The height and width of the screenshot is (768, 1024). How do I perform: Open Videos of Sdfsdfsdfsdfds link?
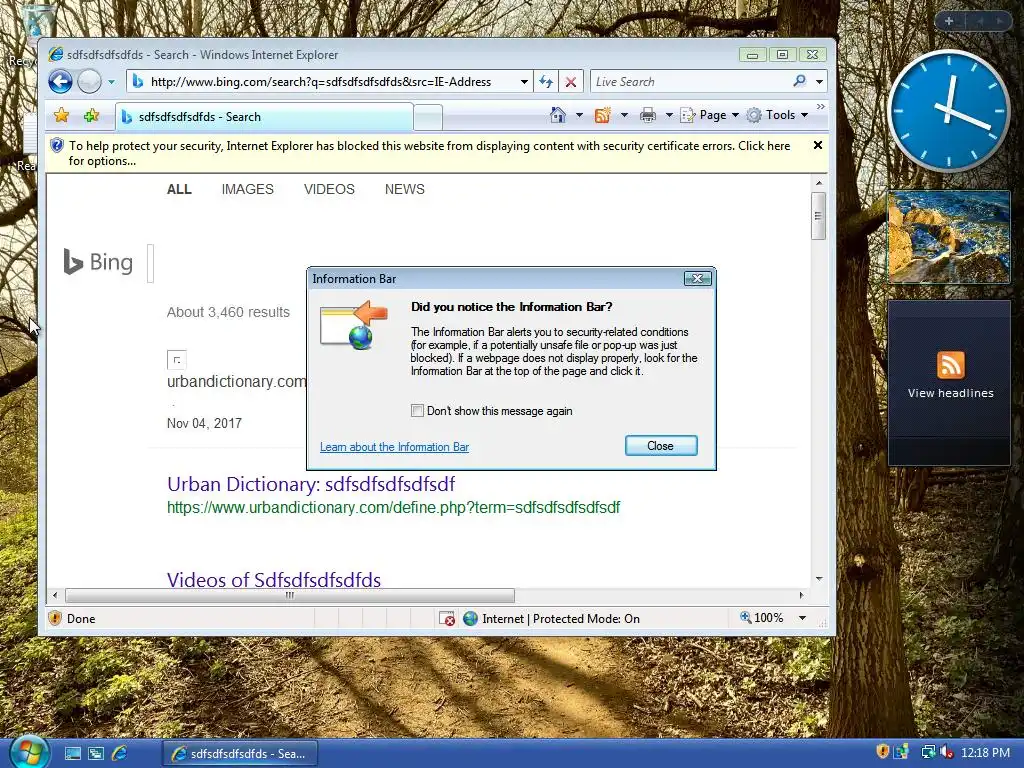click(274, 579)
